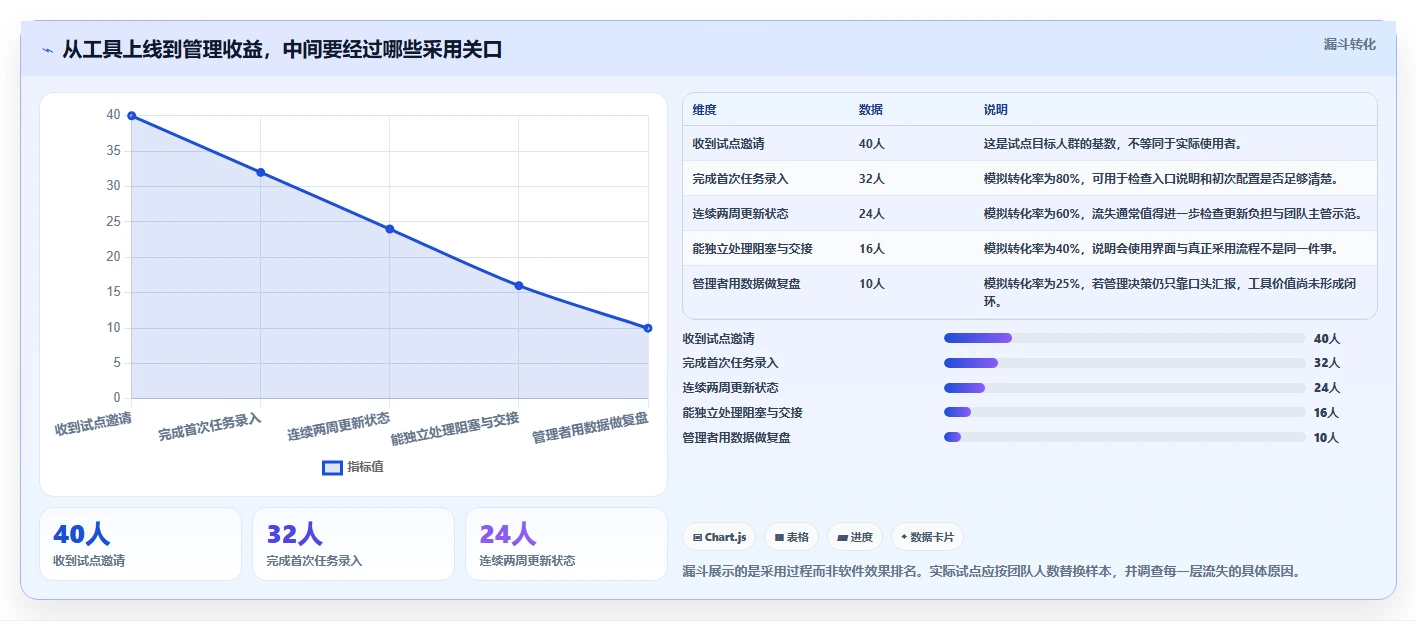This screenshot has width=1417, height=621.
Task: Click the footer note about 漏斗展示
Action: [992, 572]
